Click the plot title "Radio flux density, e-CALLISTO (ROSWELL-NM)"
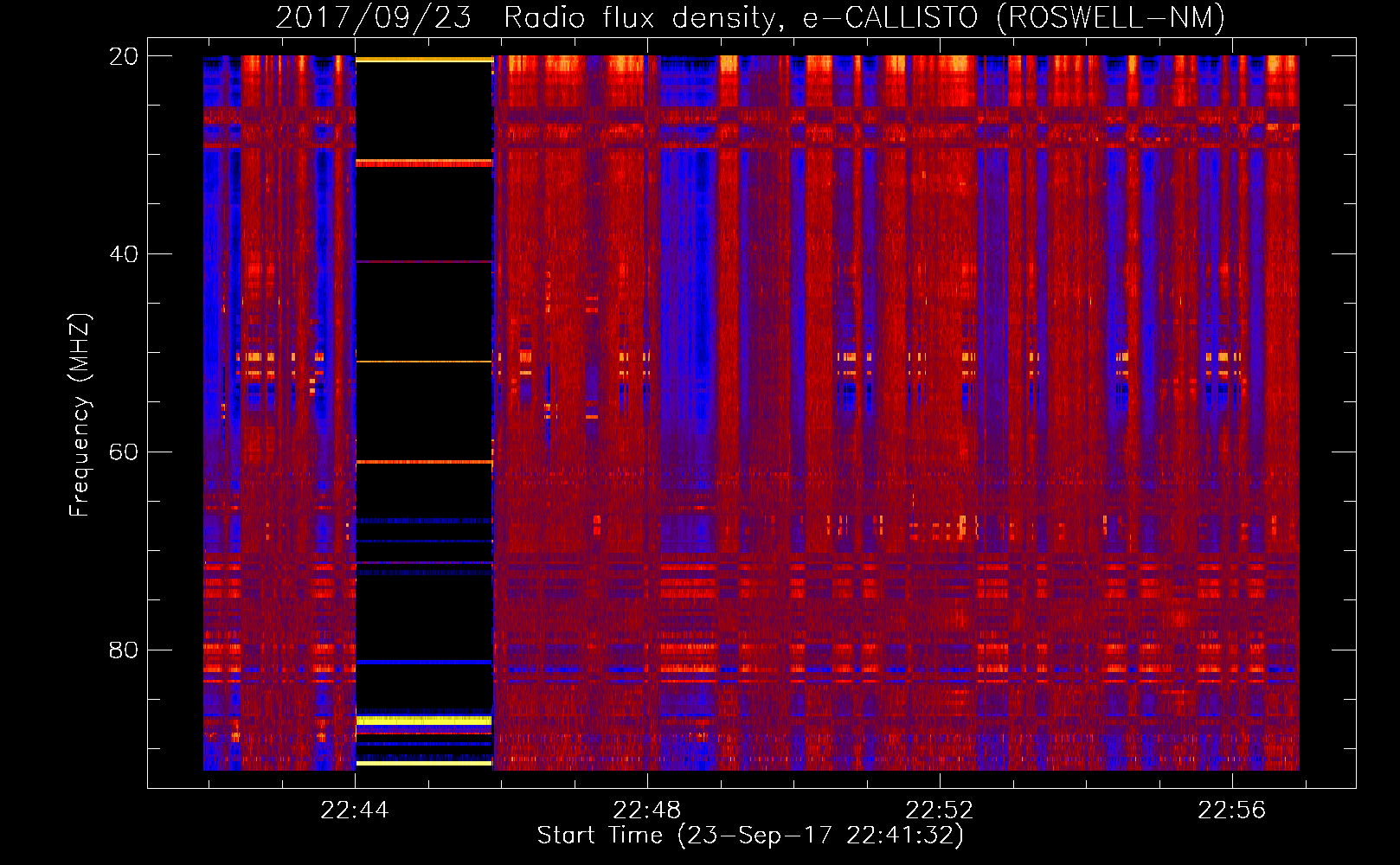 point(864,18)
